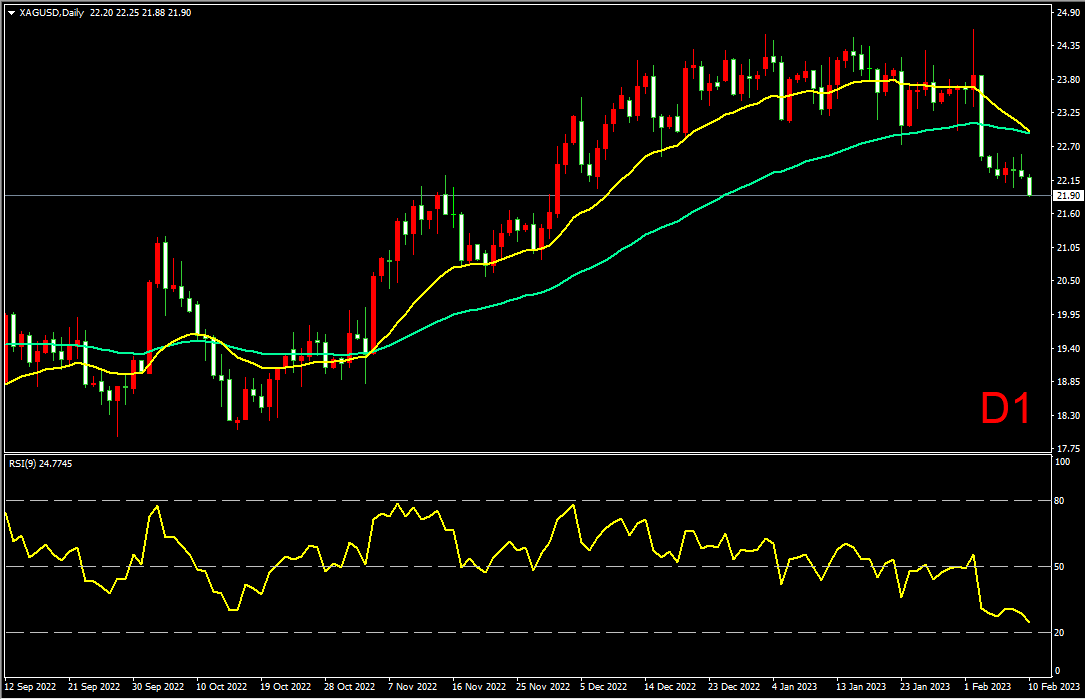1085x700 pixels.
Task: Select the XAGUSD,Daily chart title text
Action: point(52,12)
